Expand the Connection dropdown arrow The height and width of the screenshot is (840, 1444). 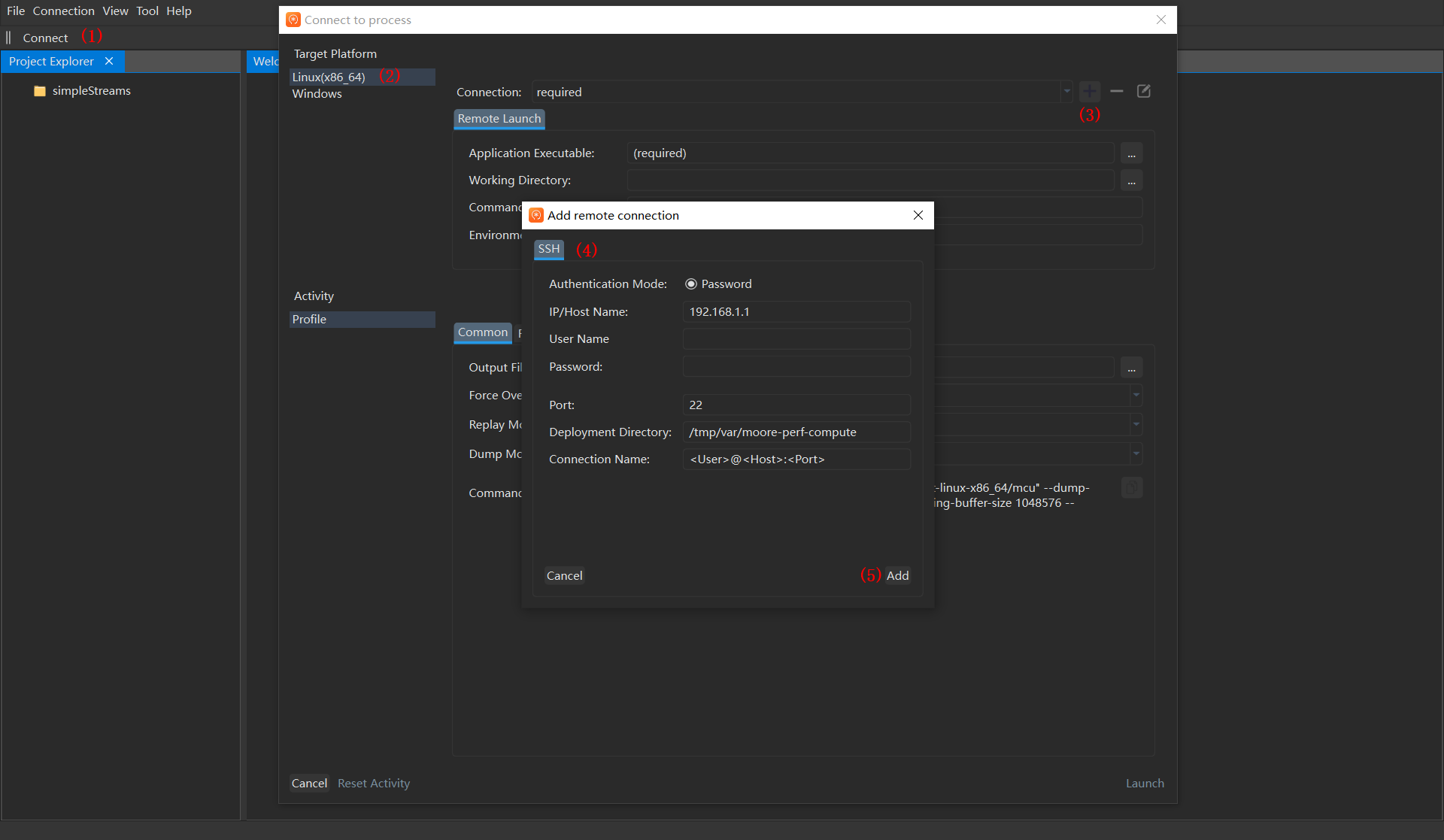1066,92
